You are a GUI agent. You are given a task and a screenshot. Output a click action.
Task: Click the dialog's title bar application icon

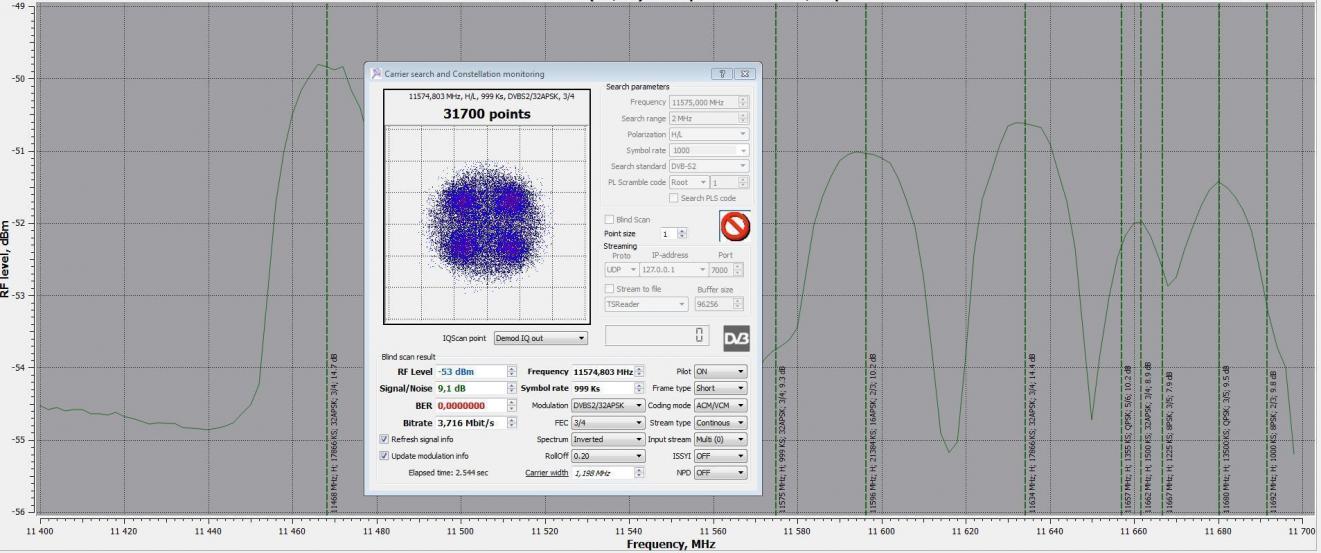[x=376, y=74]
